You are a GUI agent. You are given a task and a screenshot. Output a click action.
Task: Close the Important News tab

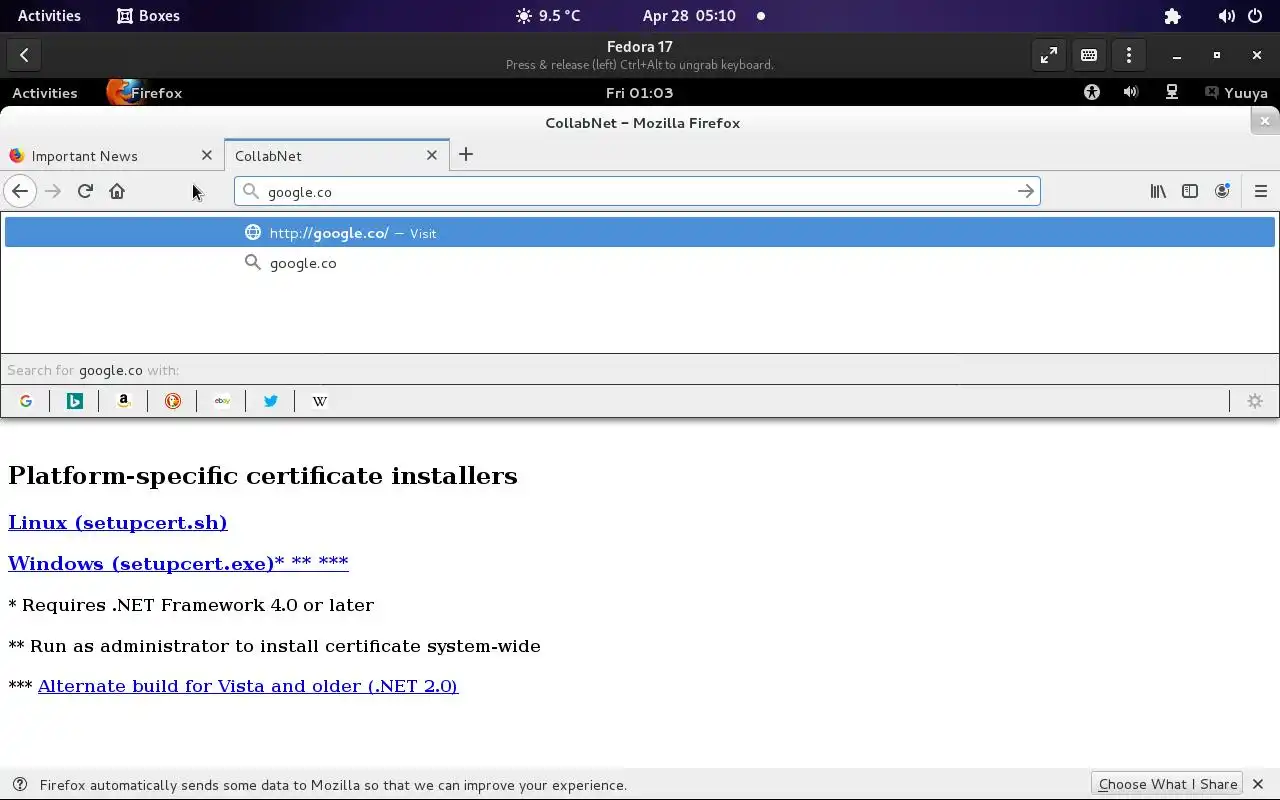(207, 155)
